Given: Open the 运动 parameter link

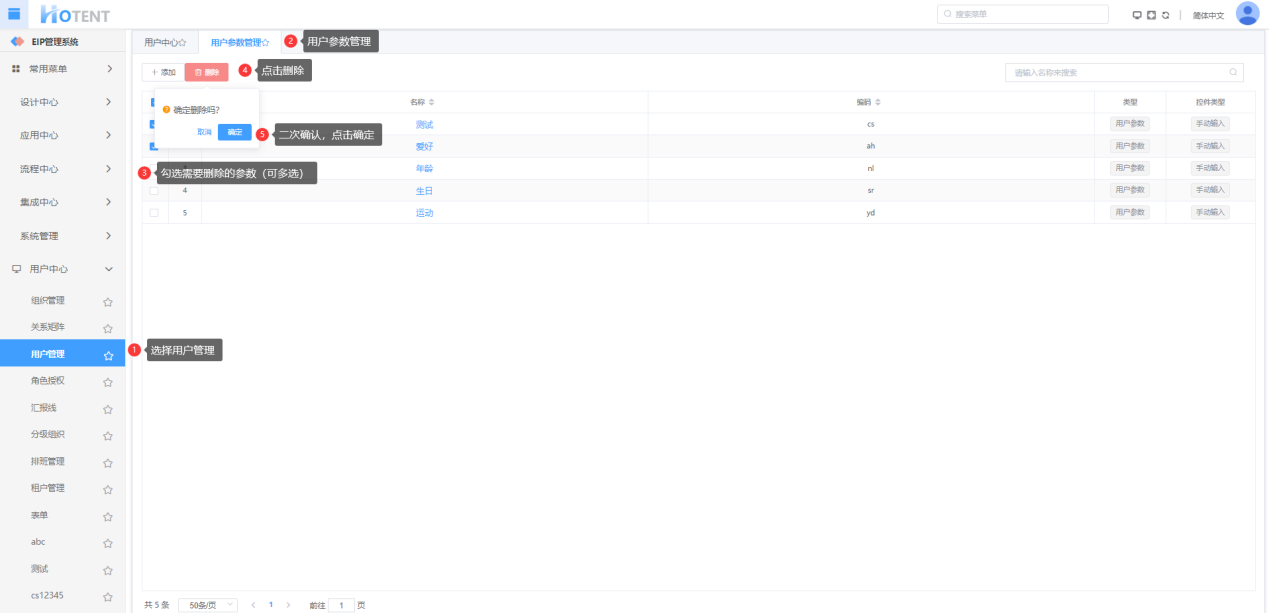Looking at the screenshot, I should [424, 212].
